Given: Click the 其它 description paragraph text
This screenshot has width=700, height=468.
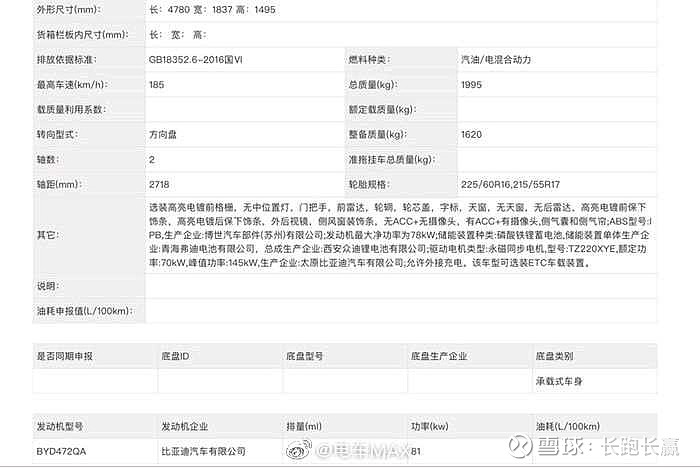Looking at the screenshot, I should pos(400,235).
